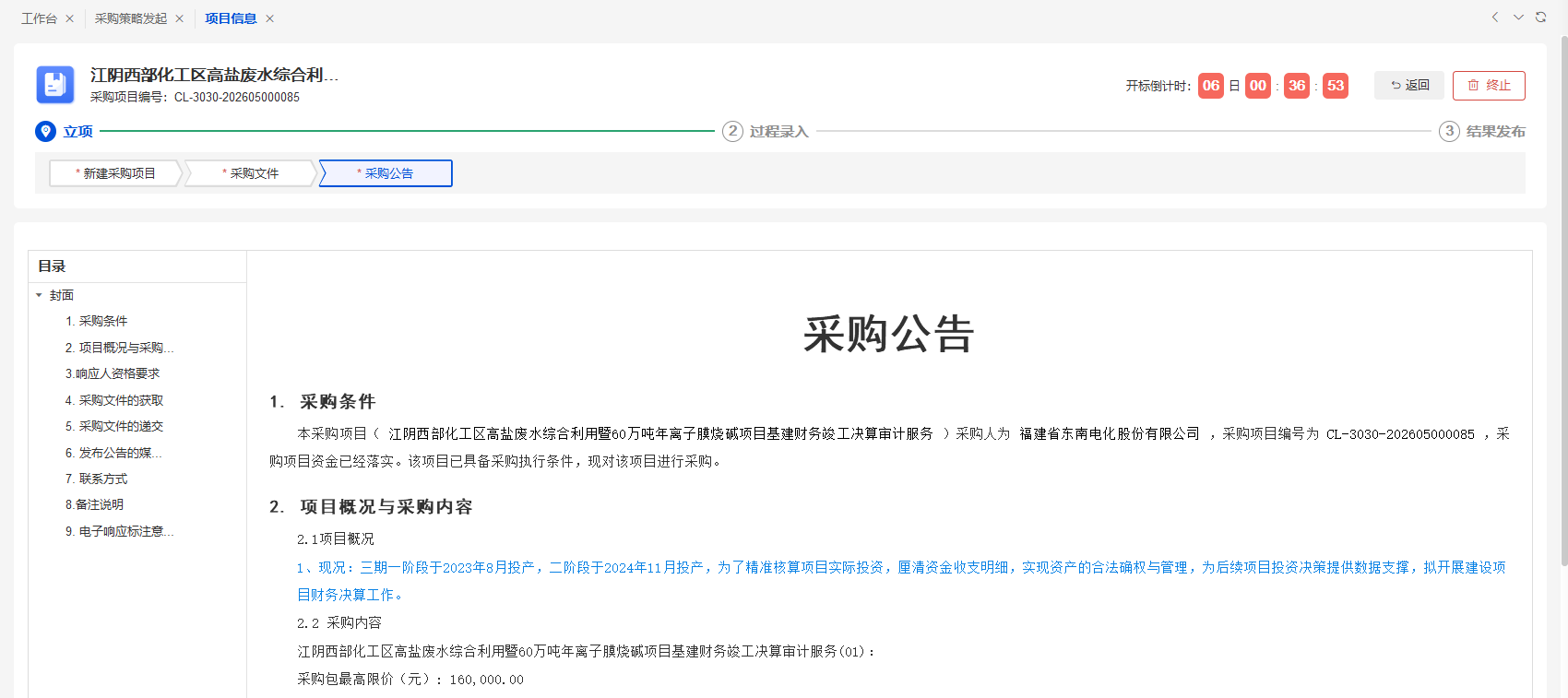
Task: Open the 新建采购项目 step
Action: pos(115,173)
